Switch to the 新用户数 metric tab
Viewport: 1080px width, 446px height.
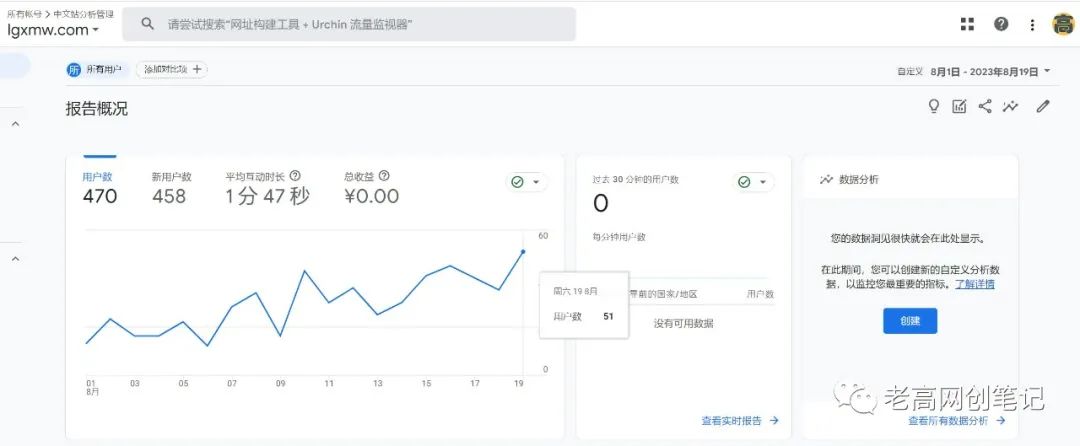point(171,187)
